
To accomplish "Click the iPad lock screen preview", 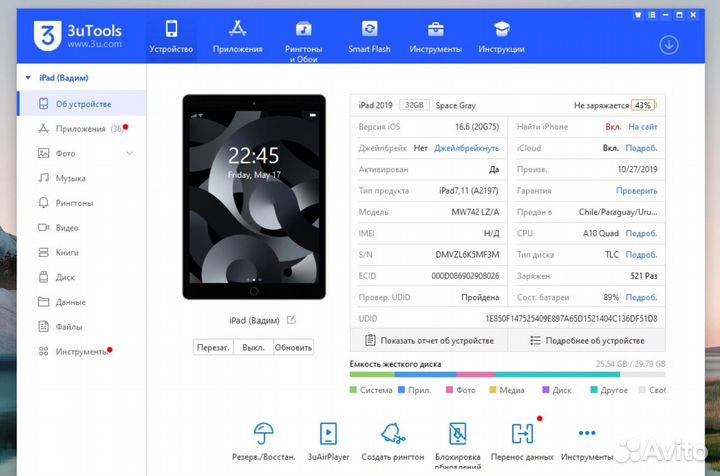I will (254, 196).
